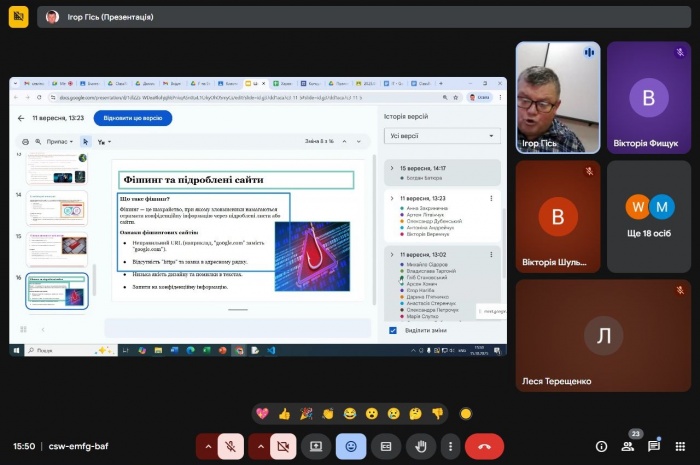Open the camera video settings arrow
The image size is (700, 465).
click(260, 446)
